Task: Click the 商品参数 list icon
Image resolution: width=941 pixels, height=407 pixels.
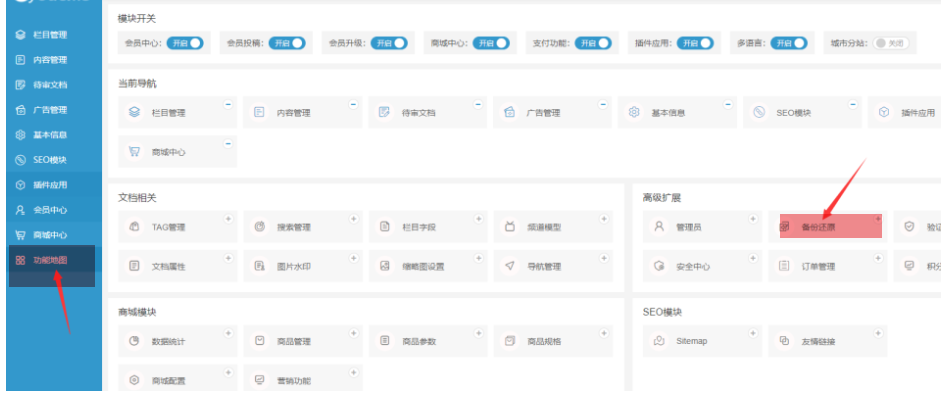Action: coord(385,341)
